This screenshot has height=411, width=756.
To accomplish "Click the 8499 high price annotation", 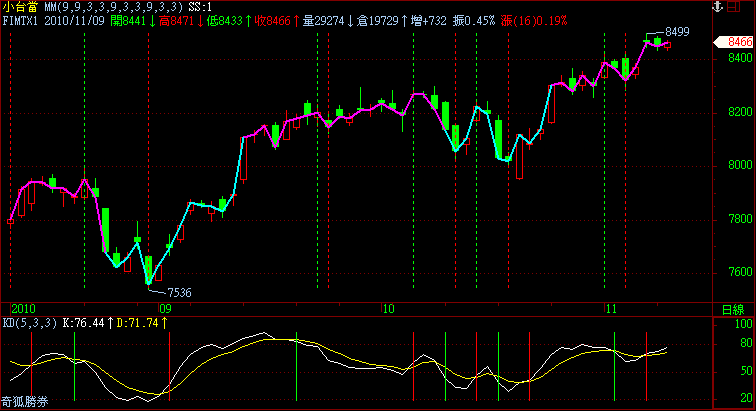I will [x=679, y=32].
